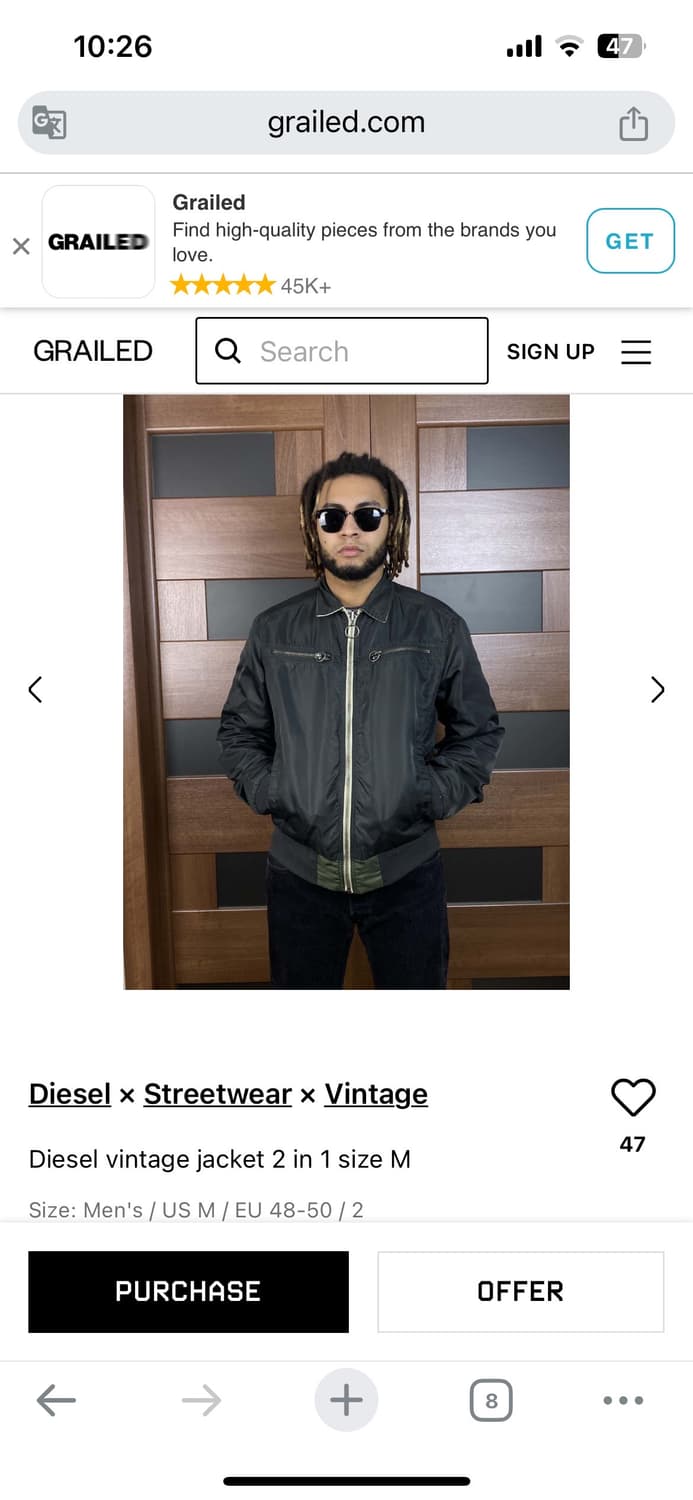Open the Streetwear category link

tap(218, 1094)
